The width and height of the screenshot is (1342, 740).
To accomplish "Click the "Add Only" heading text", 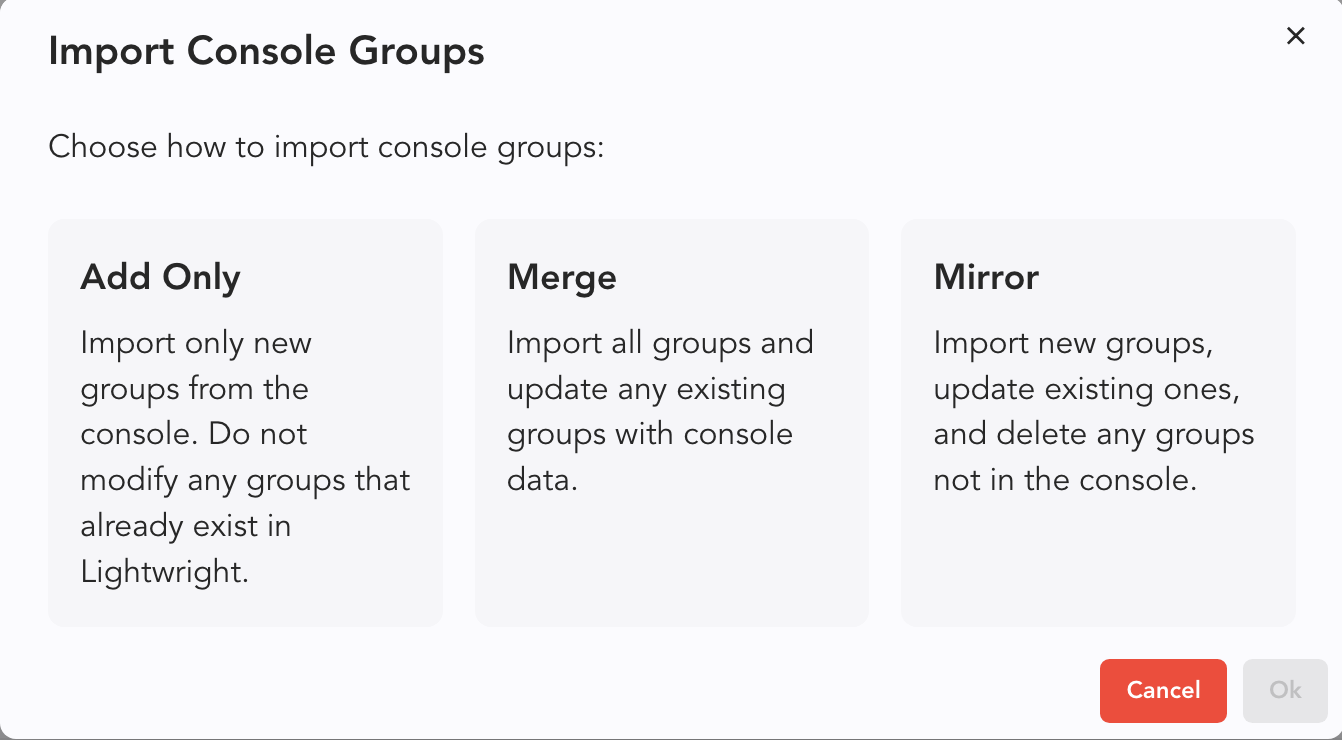I will pos(160,277).
